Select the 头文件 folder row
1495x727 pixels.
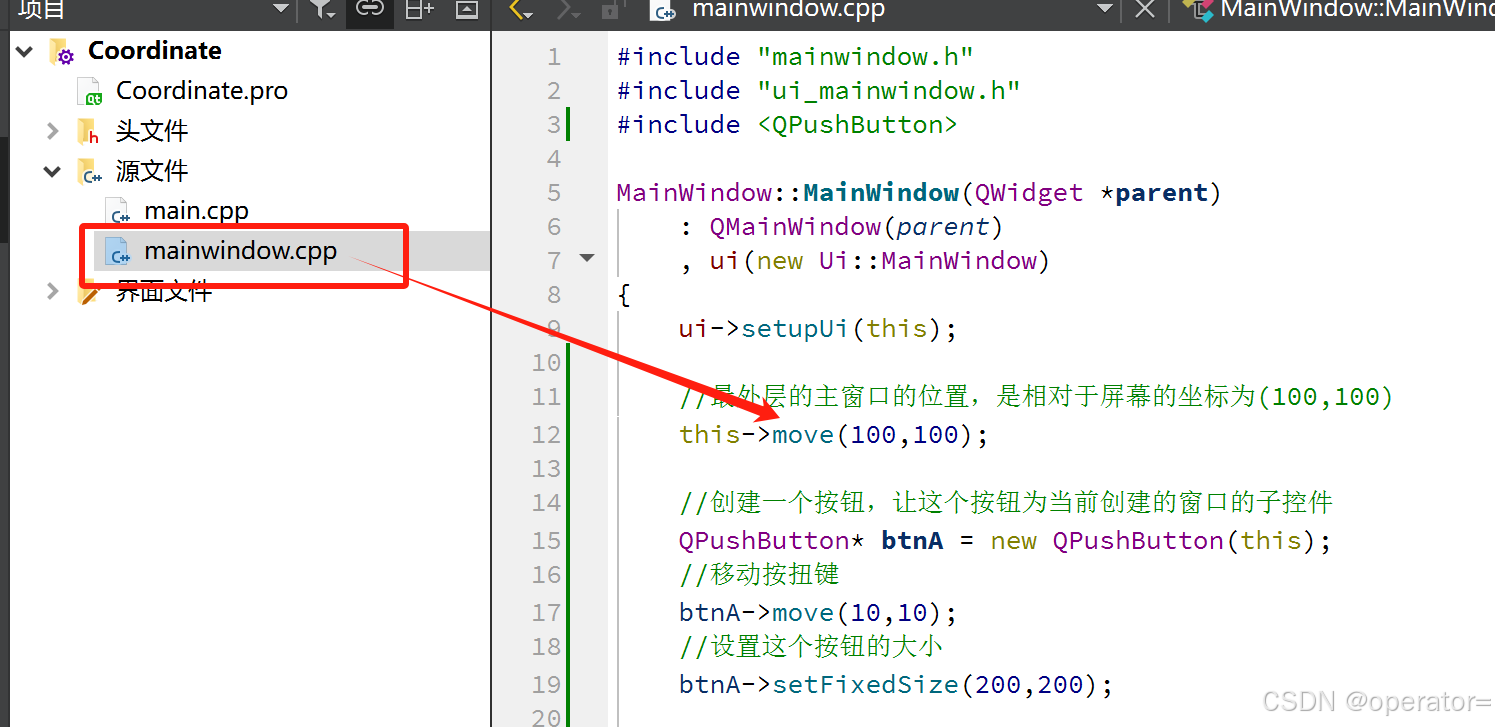[152, 131]
